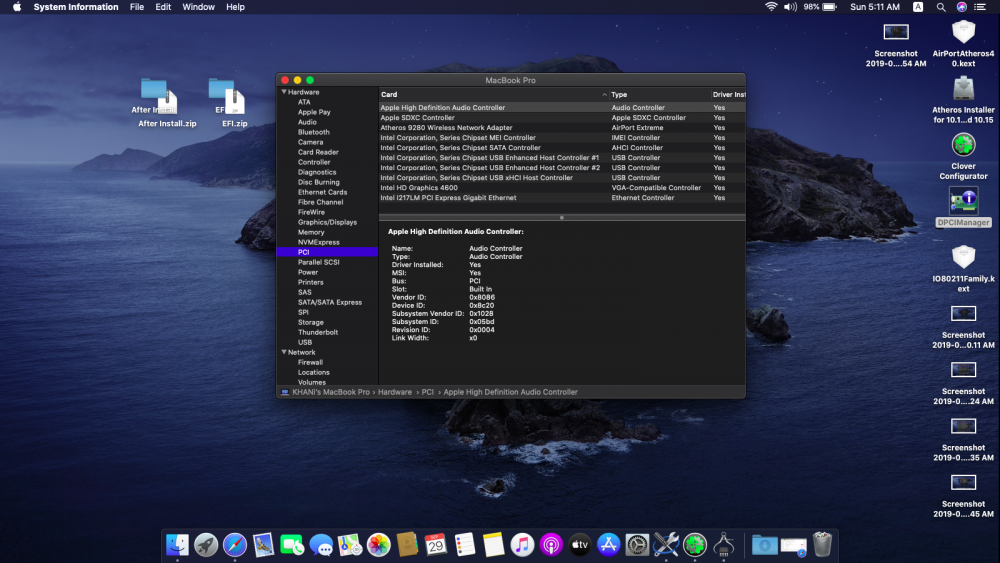
Task: Sort by Card column header
Action: point(494,94)
